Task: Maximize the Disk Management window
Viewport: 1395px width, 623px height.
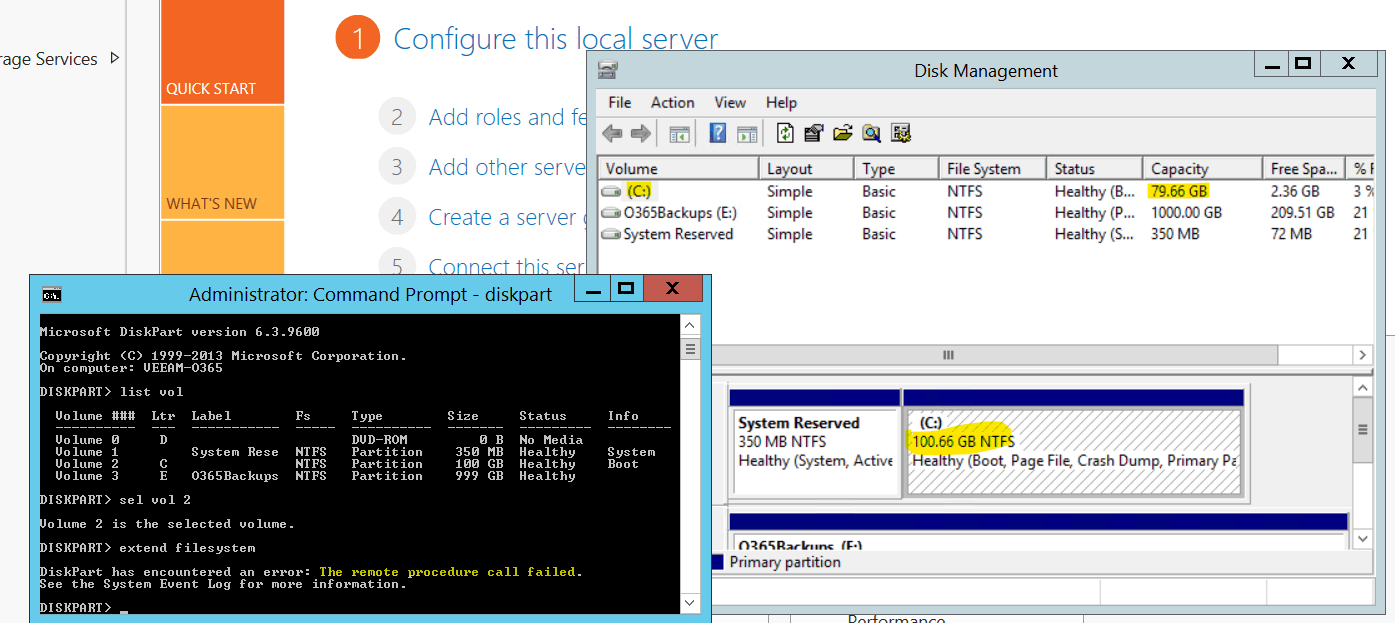Action: [1302, 64]
